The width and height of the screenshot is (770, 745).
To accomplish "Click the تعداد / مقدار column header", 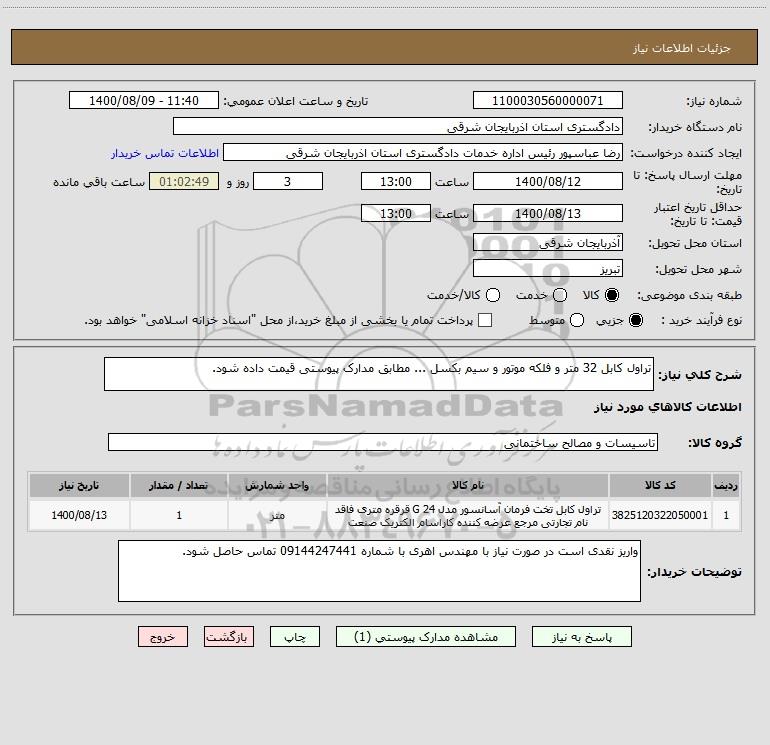I will pyautogui.click(x=179, y=485).
